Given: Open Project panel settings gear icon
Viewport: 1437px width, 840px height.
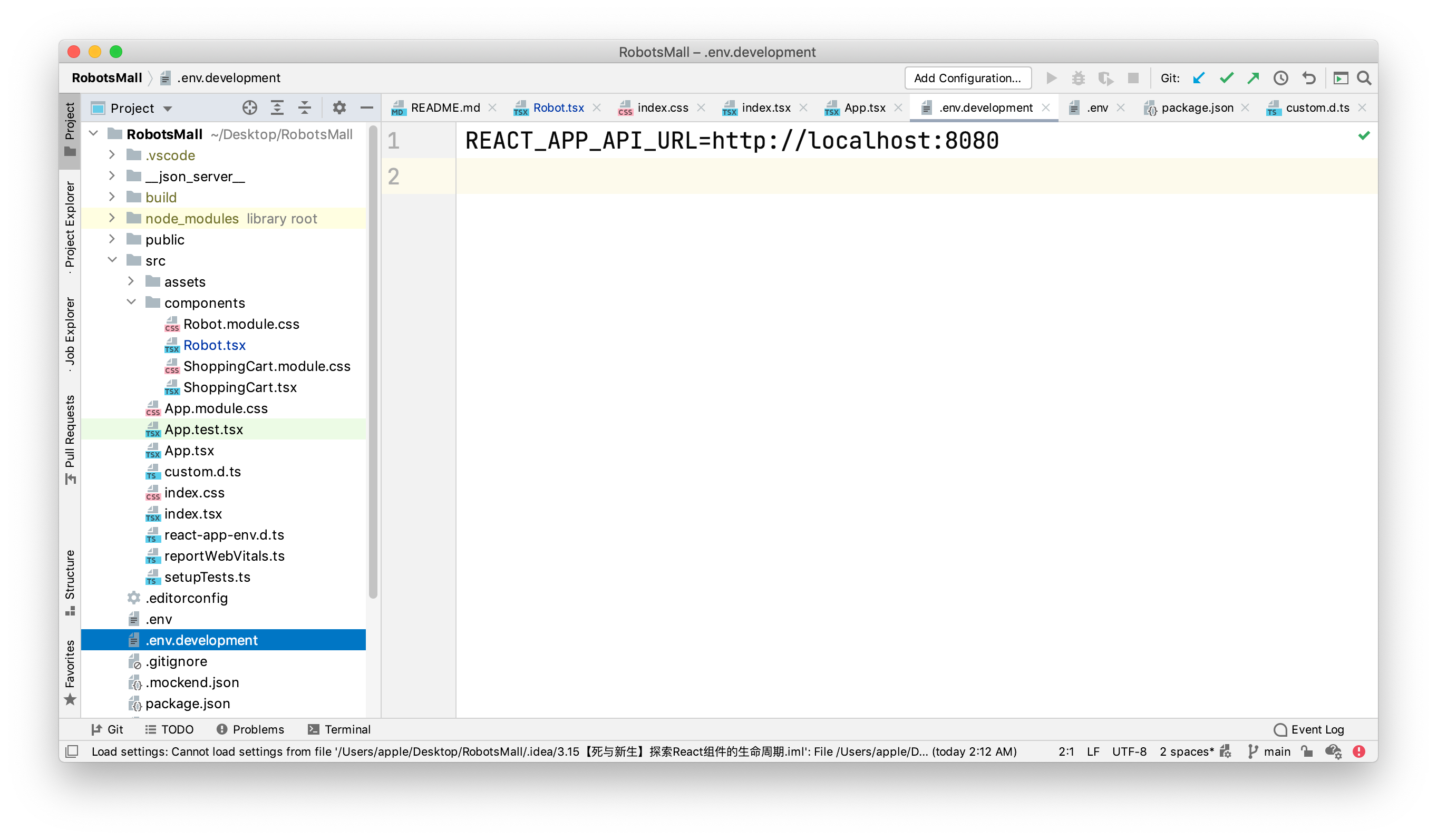Looking at the screenshot, I should pyautogui.click(x=339, y=108).
